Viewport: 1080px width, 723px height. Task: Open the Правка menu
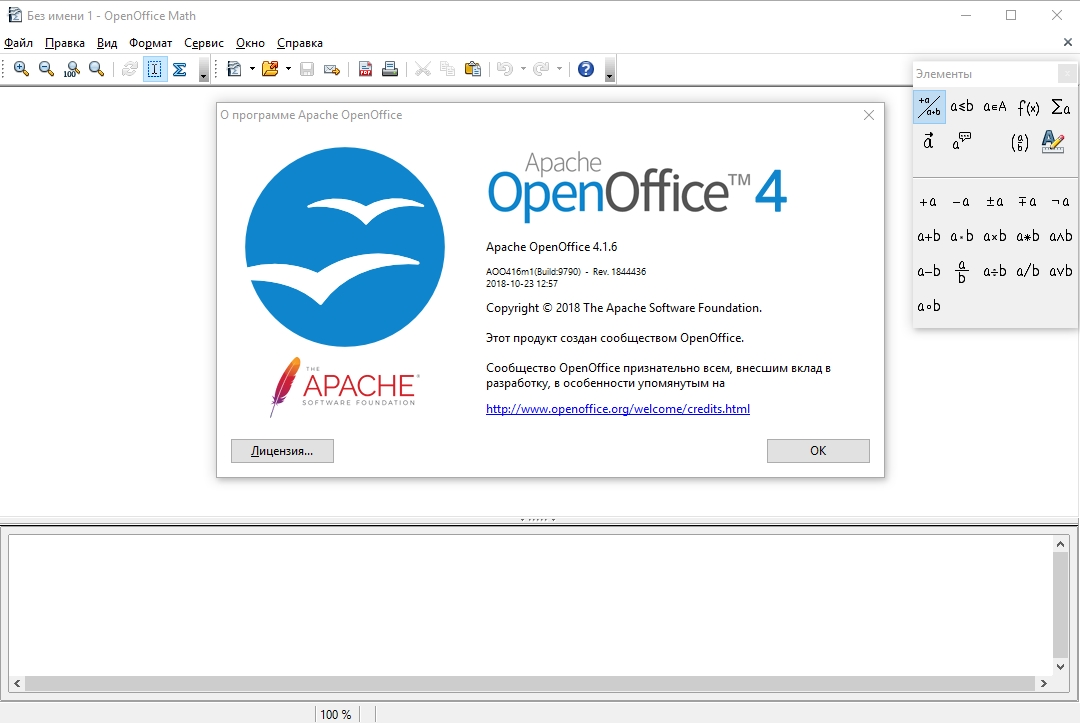(x=65, y=43)
